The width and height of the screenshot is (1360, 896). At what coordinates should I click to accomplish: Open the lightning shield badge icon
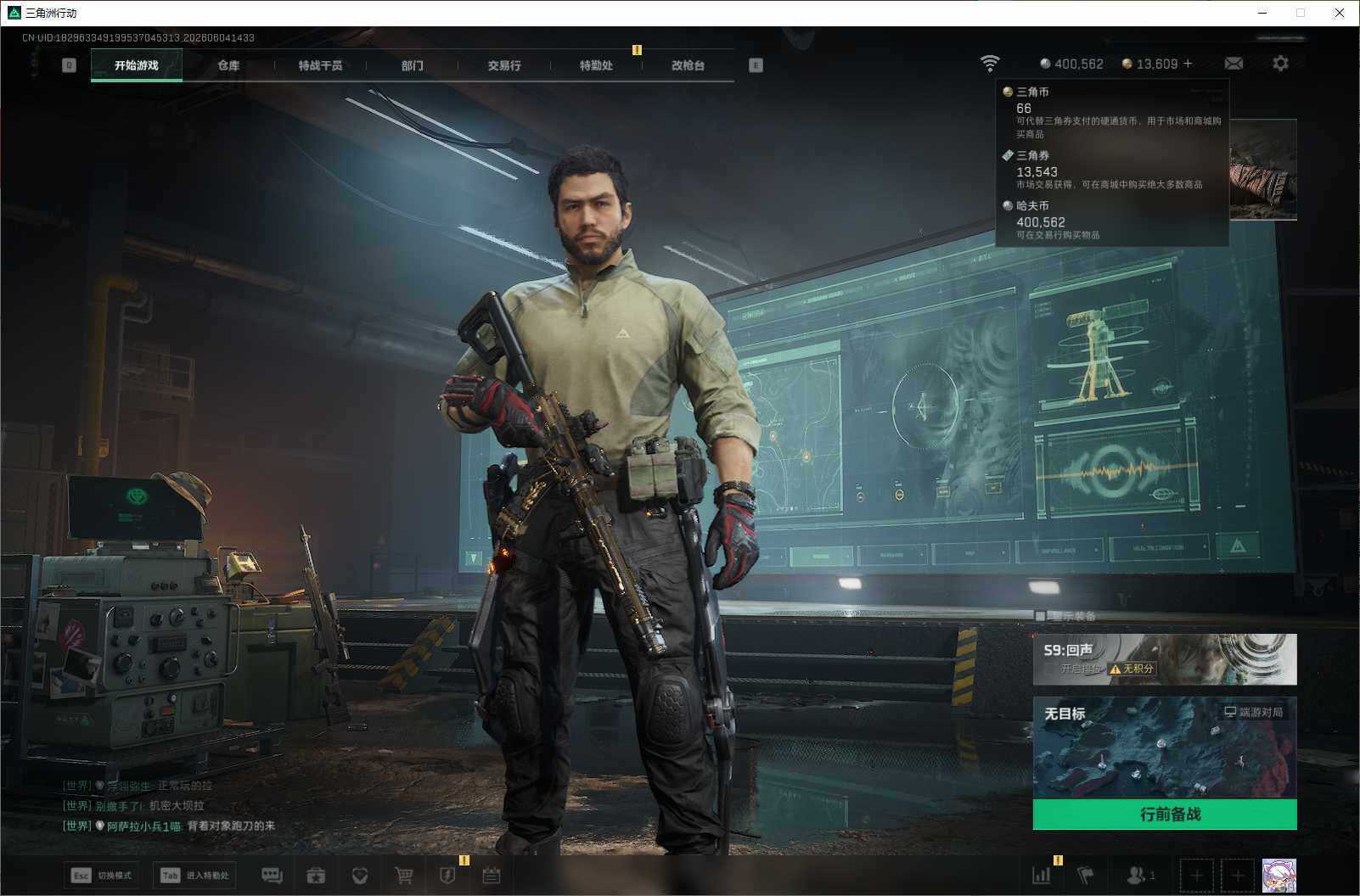[447, 875]
